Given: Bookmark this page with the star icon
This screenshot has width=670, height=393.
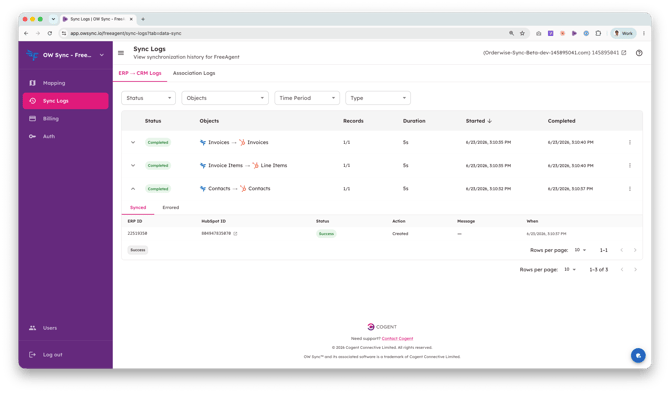Looking at the screenshot, I should click(522, 33).
